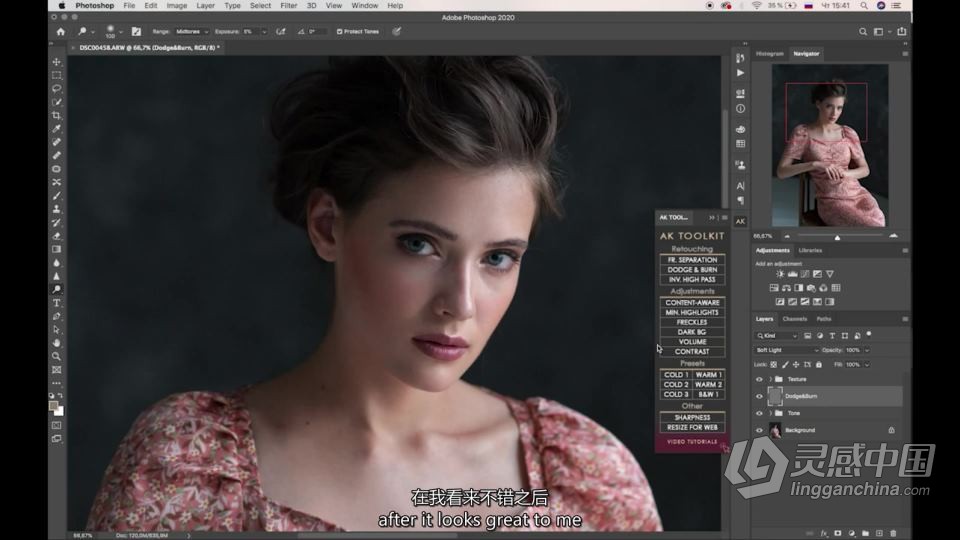This screenshot has height=540, width=960.
Task: Expand the Tone group
Action: pyautogui.click(x=770, y=413)
